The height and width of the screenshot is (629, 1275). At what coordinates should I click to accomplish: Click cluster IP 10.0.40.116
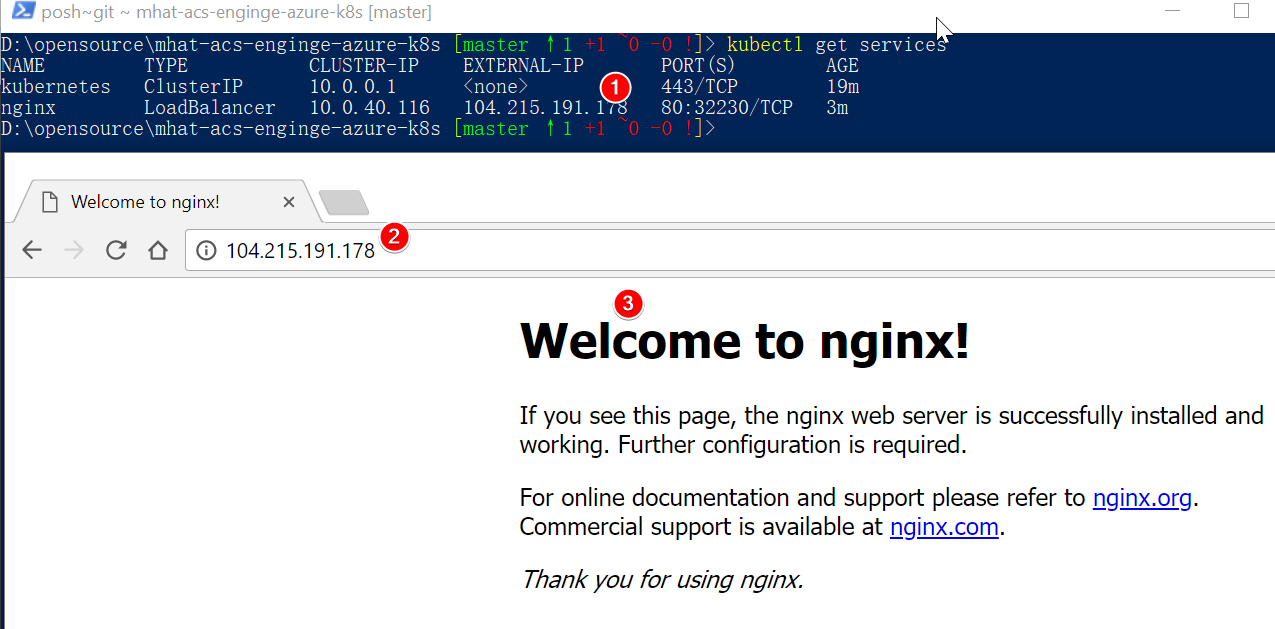coord(369,108)
